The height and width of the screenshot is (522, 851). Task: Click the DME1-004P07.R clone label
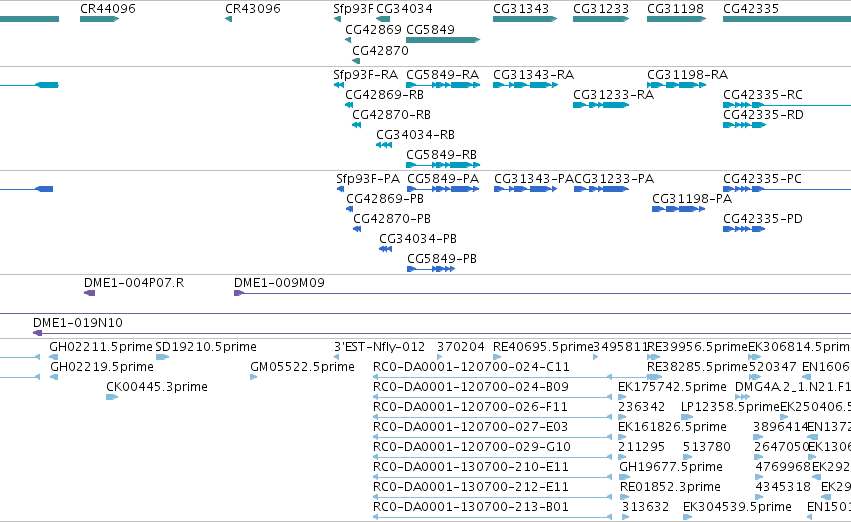point(134,283)
